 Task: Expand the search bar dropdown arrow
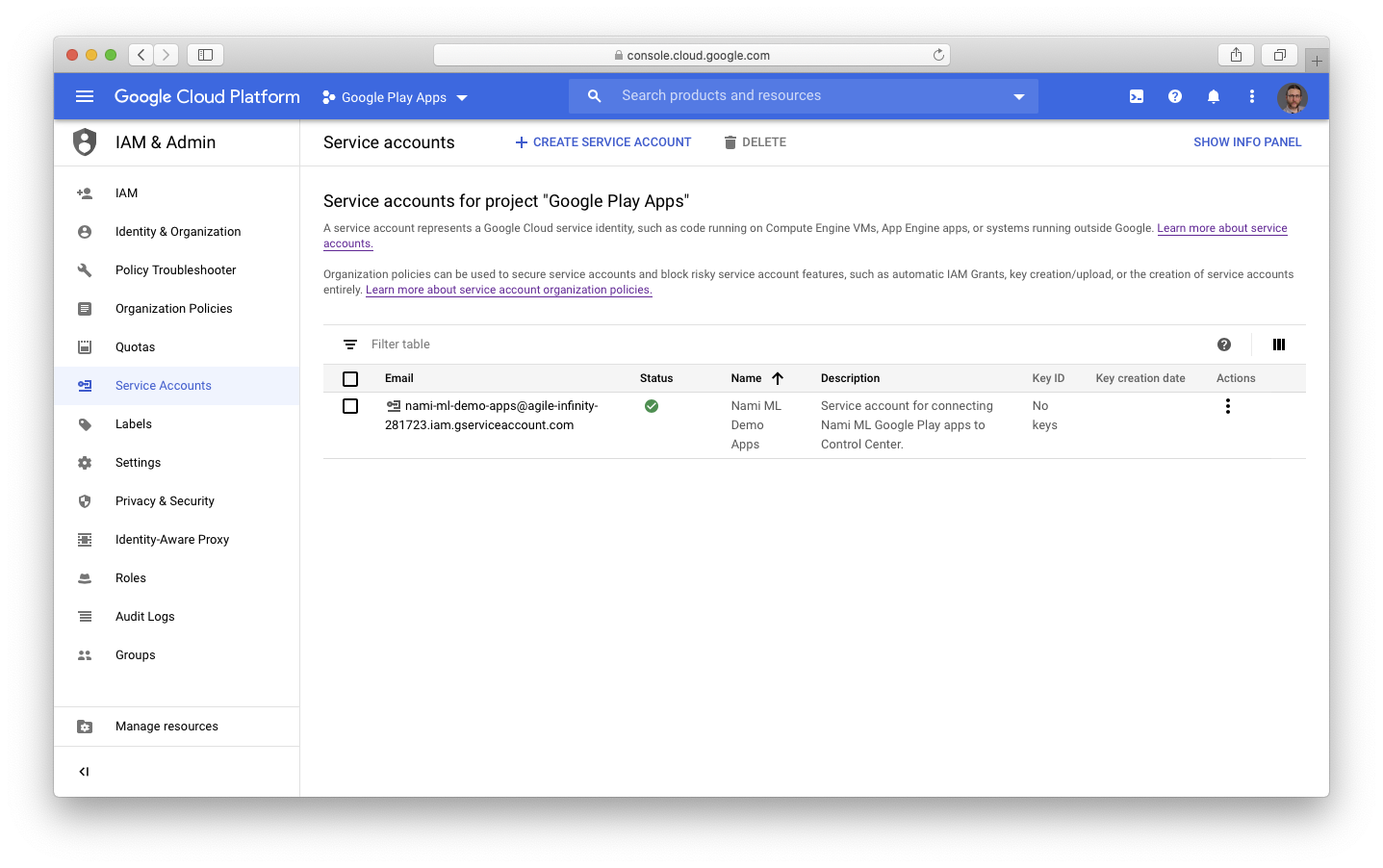click(1019, 96)
